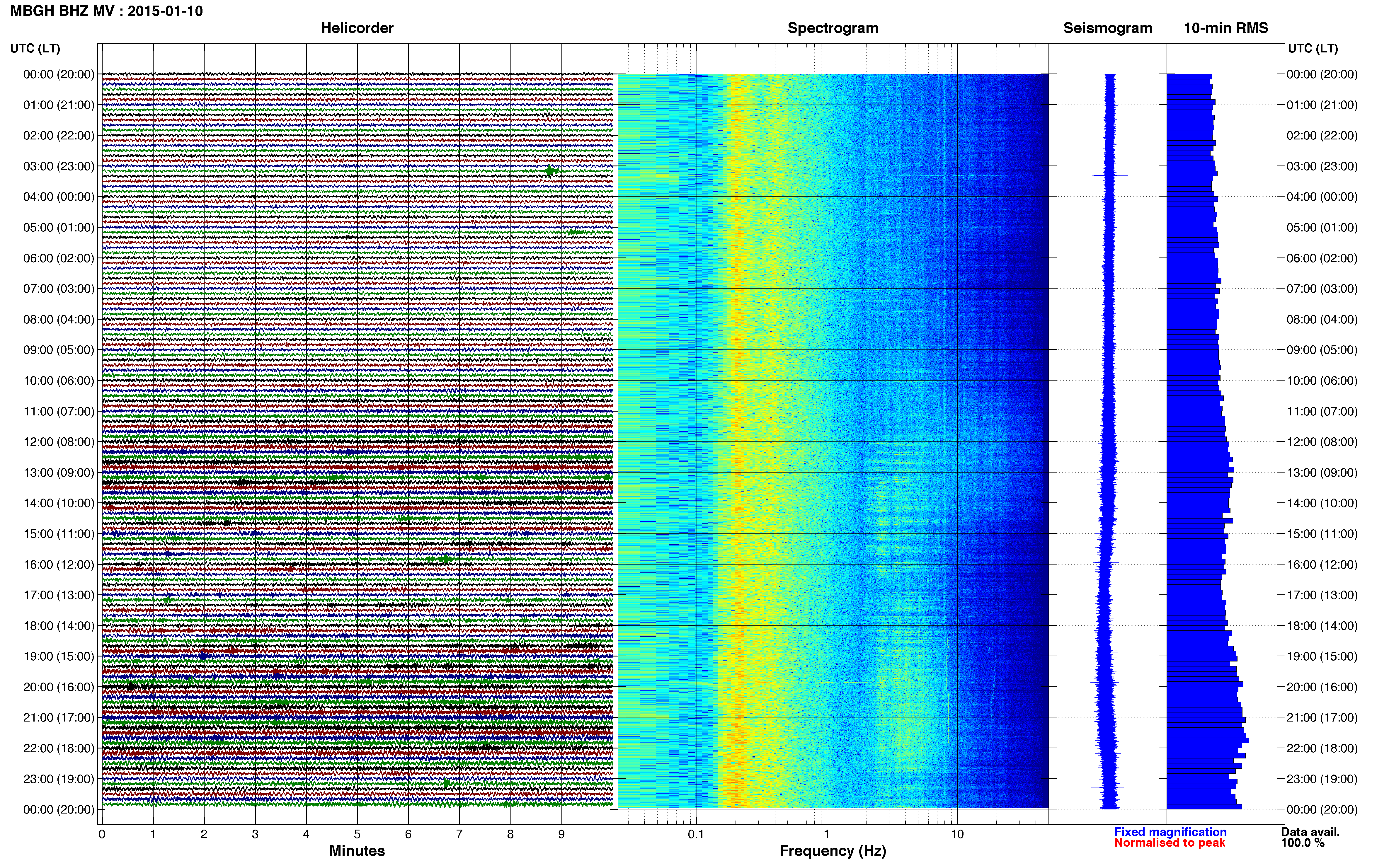Click the 'Helicorder' panel heading
The image size is (1389, 868).
click(x=357, y=28)
